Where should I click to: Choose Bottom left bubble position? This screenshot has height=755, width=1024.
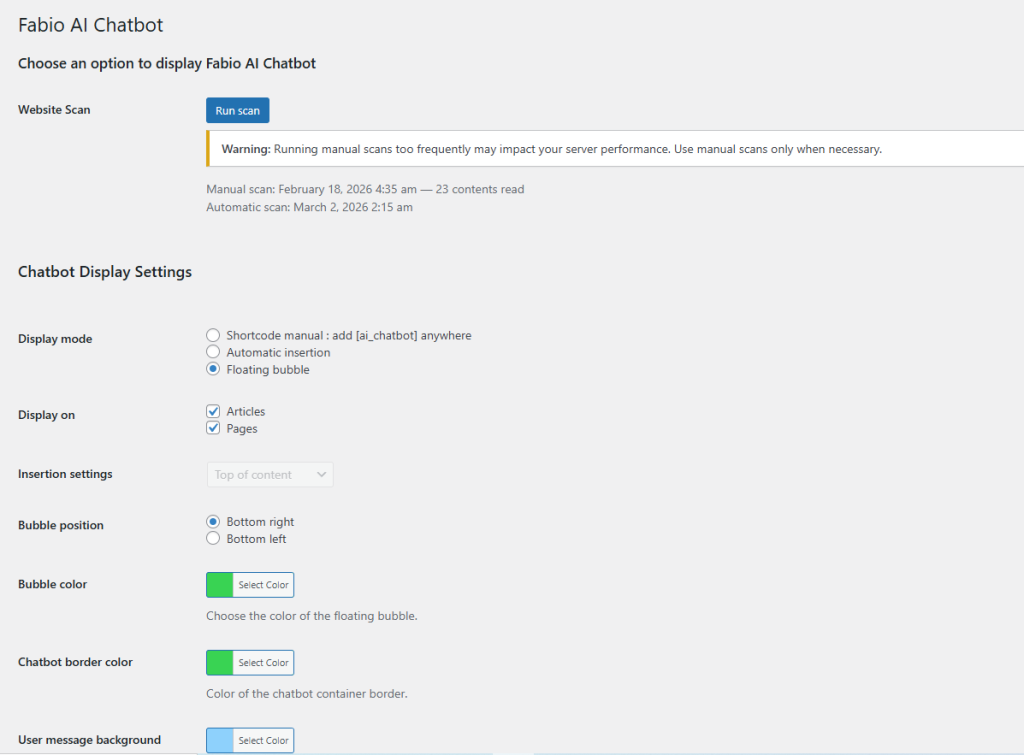213,539
